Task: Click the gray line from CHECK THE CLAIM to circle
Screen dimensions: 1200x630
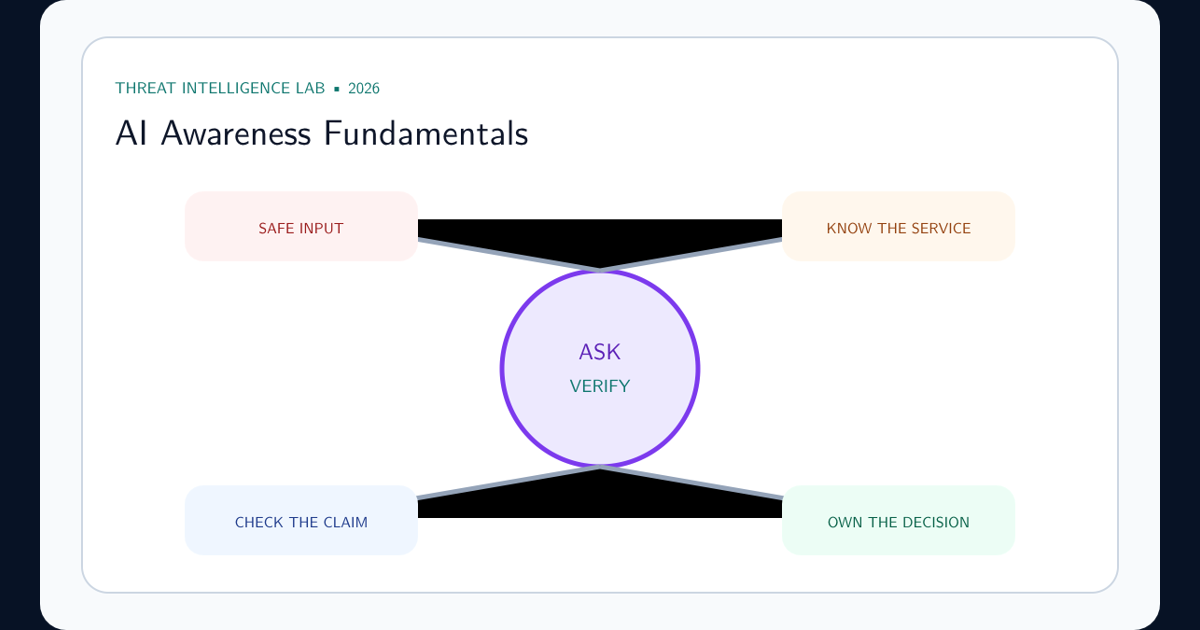Action: pyautogui.click(x=509, y=482)
